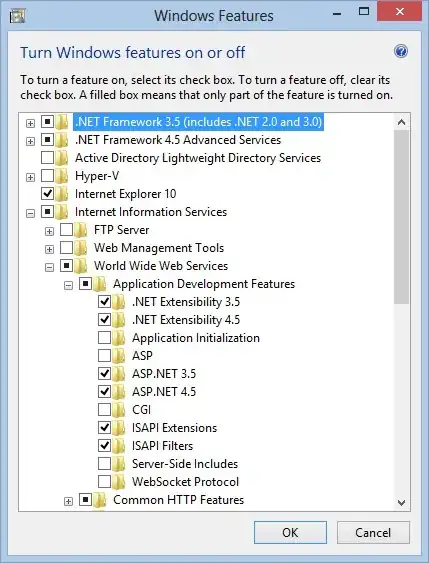The width and height of the screenshot is (429, 563).
Task: Click the CGI folder icon
Action: point(118,410)
